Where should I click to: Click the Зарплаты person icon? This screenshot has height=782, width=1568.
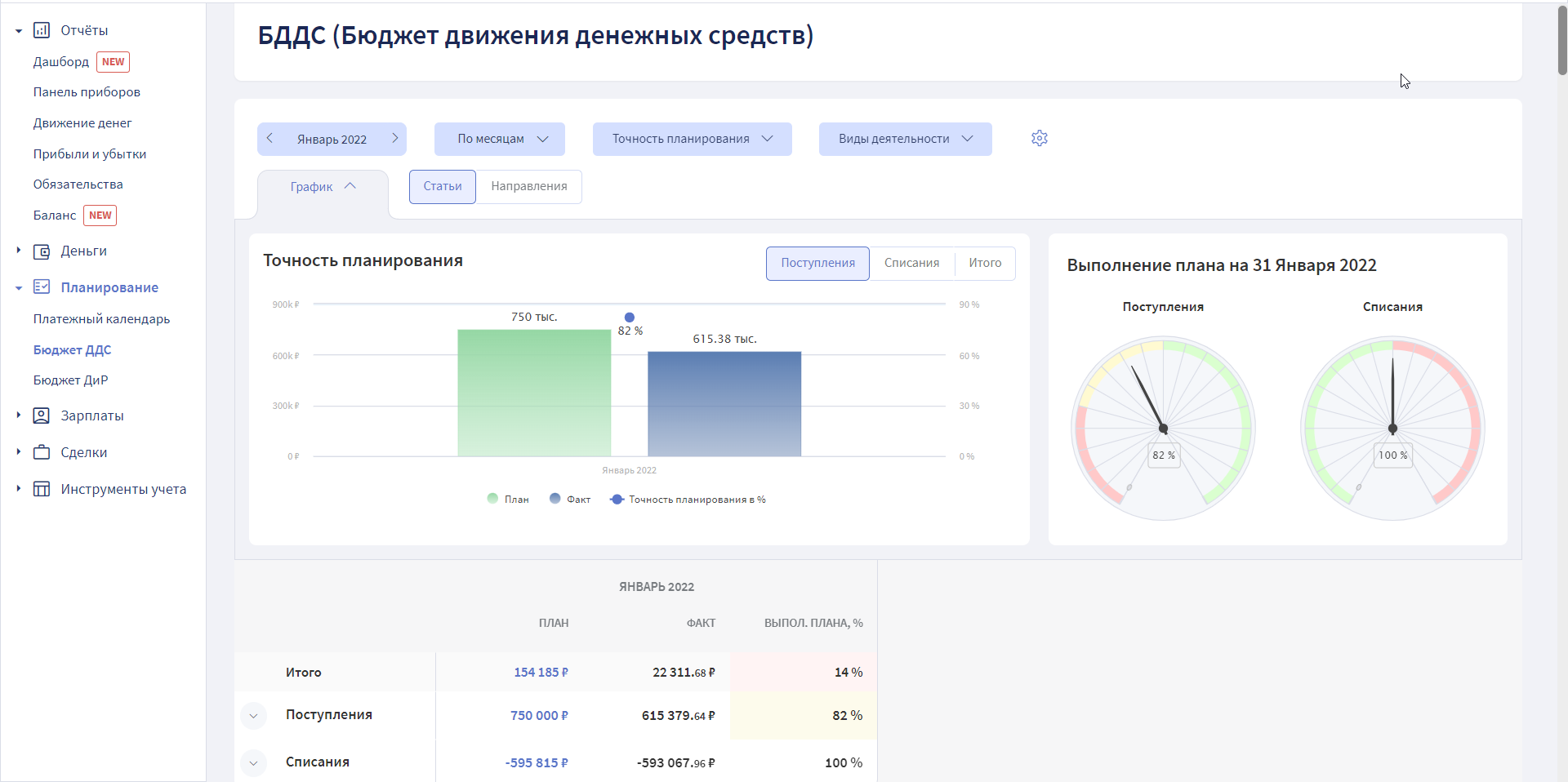click(42, 415)
